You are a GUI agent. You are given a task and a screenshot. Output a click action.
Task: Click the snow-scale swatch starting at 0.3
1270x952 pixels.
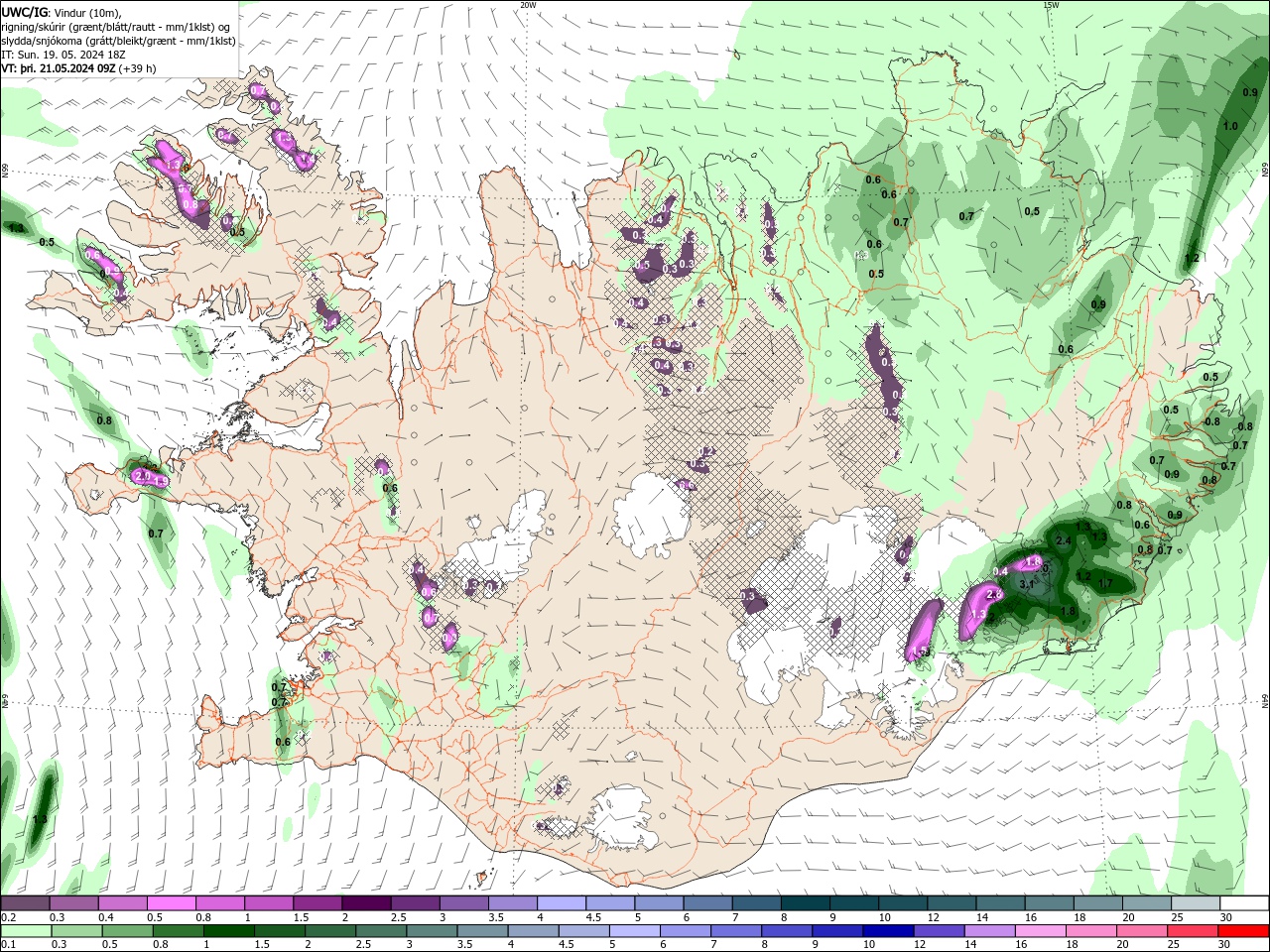point(73,903)
